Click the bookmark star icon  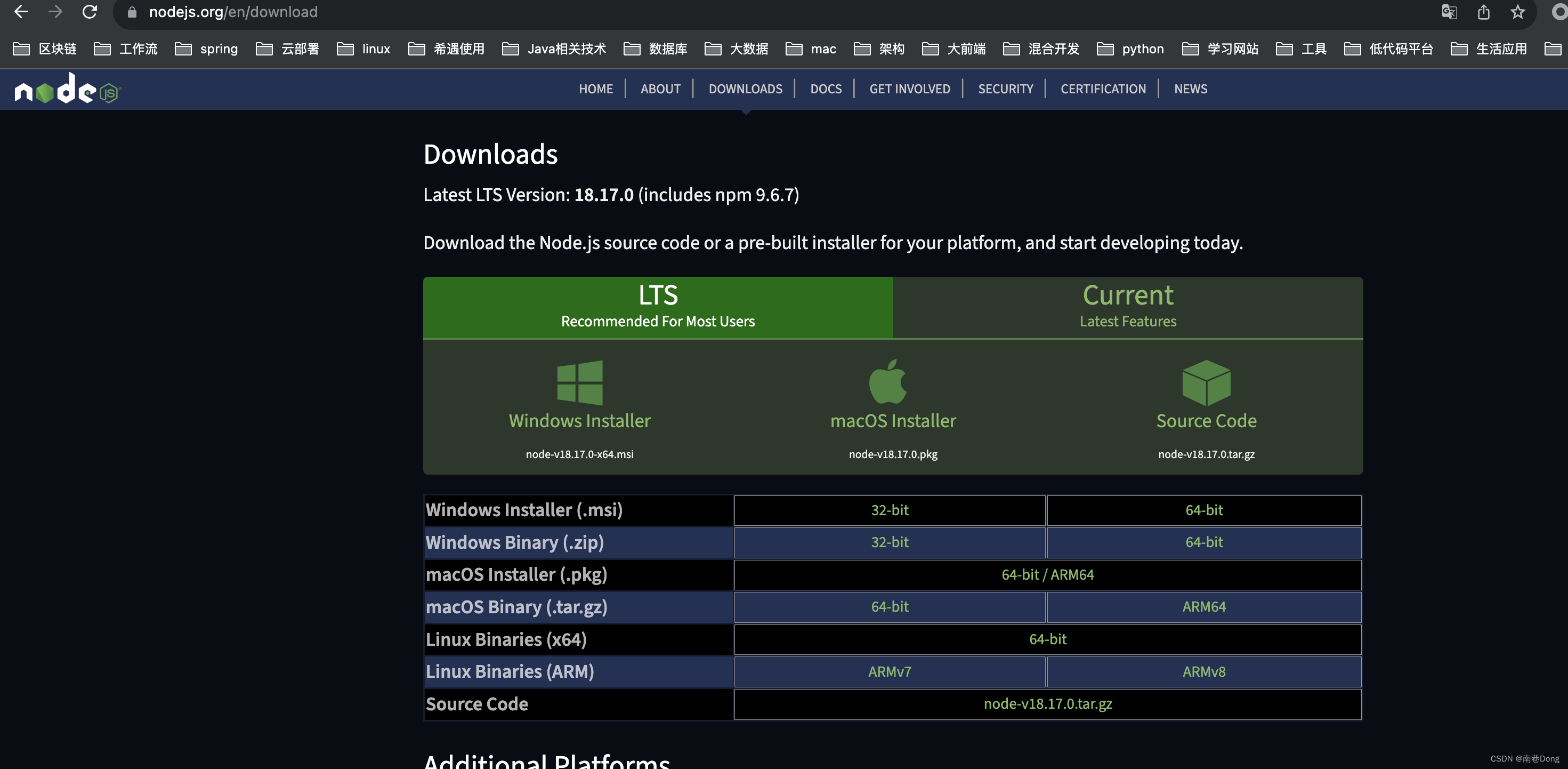(1517, 12)
